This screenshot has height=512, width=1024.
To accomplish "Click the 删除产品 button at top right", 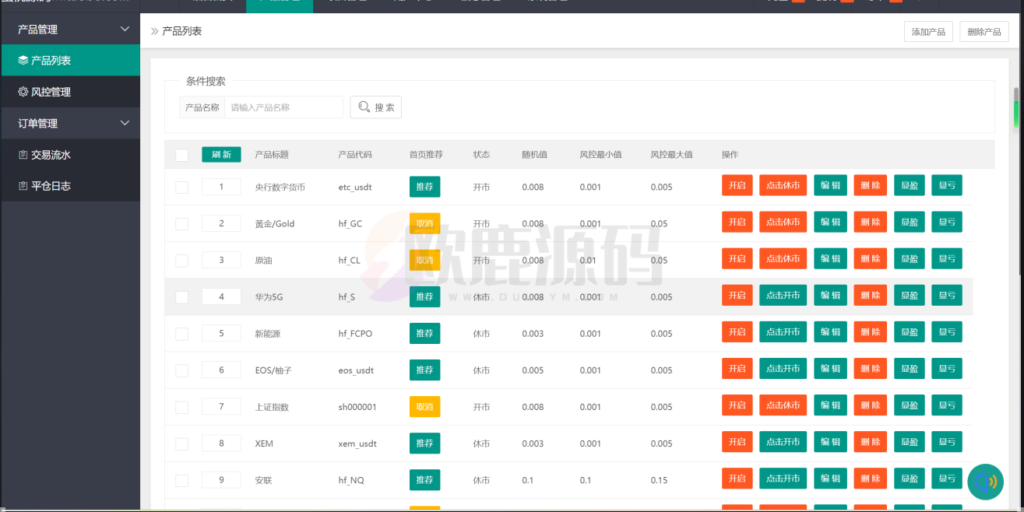I will point(984,32).
